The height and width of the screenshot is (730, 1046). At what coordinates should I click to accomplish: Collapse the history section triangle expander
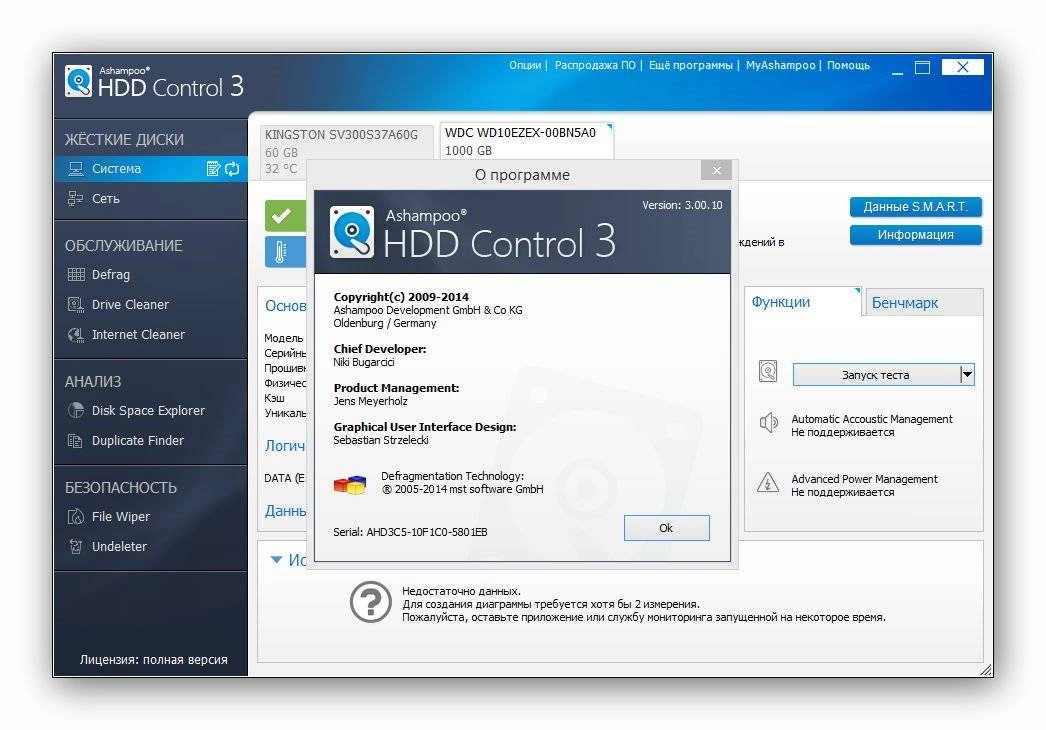point(276,560)
